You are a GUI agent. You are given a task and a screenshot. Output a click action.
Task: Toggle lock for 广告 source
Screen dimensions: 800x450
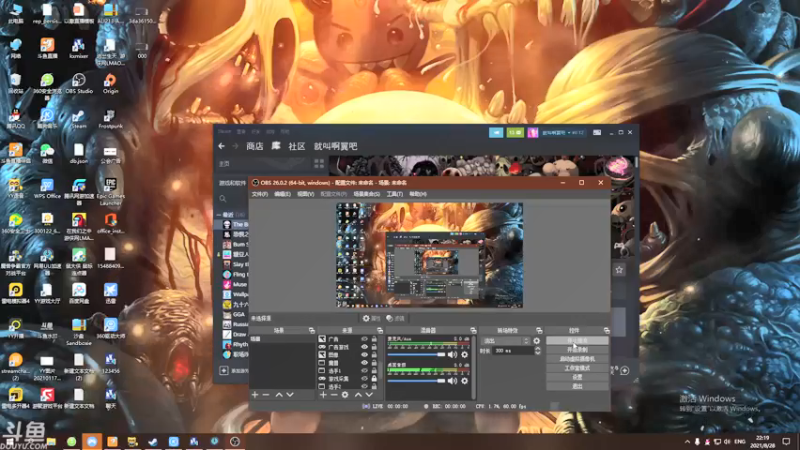pyautogui.click(x=374, y=339)
